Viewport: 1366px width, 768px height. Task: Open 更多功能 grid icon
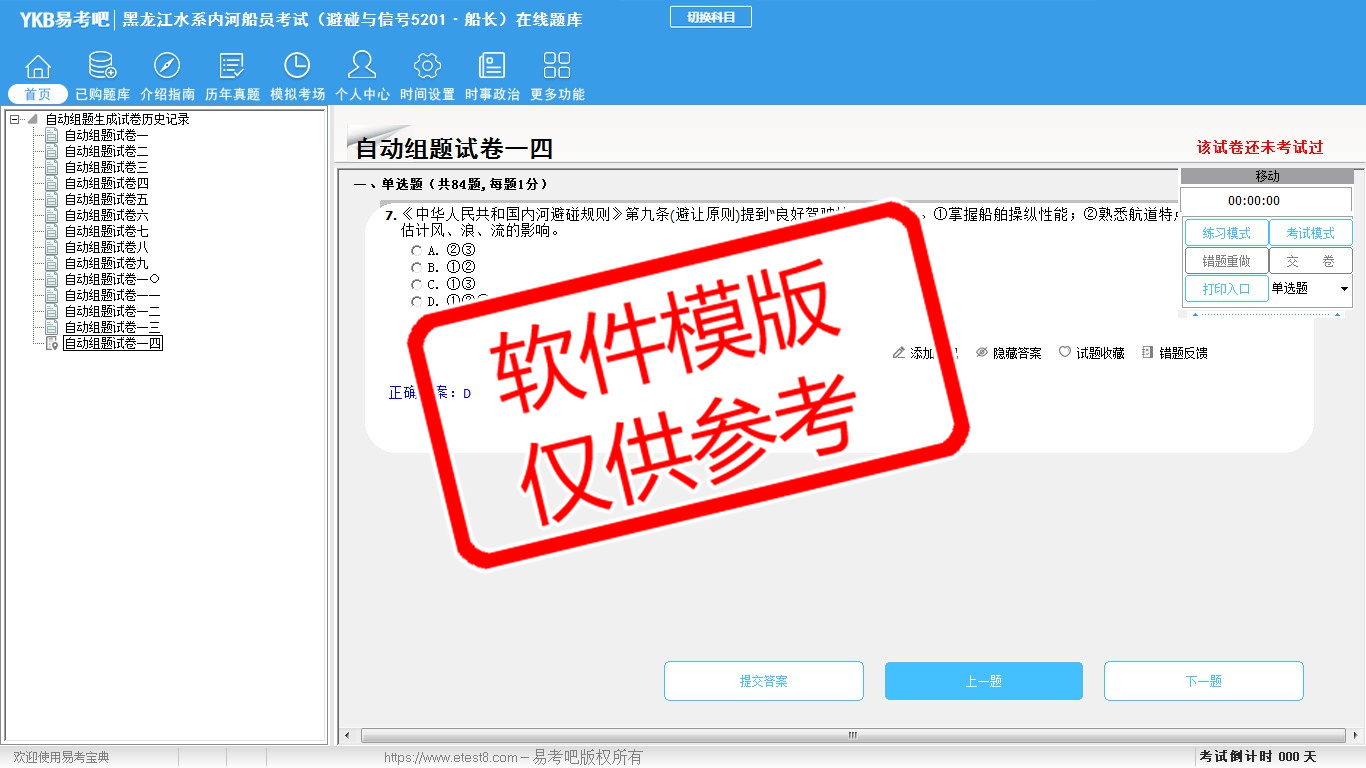pos(557,67)
